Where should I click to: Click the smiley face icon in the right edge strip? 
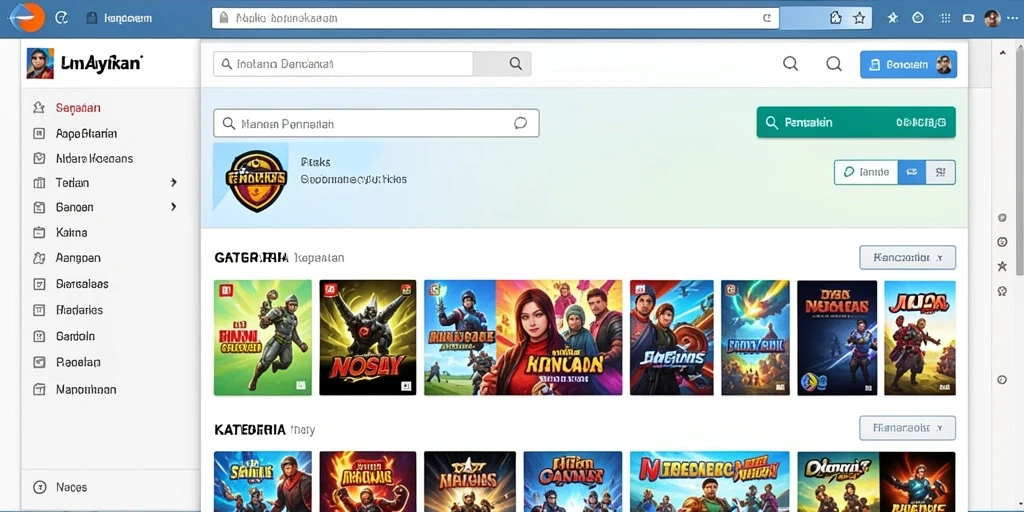[1002, 242]
